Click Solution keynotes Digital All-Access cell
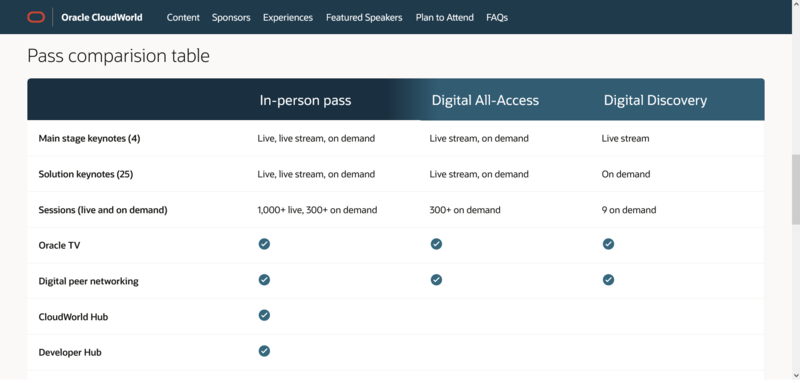This screenshot has height=383, width=800. [x=479, y=174]
